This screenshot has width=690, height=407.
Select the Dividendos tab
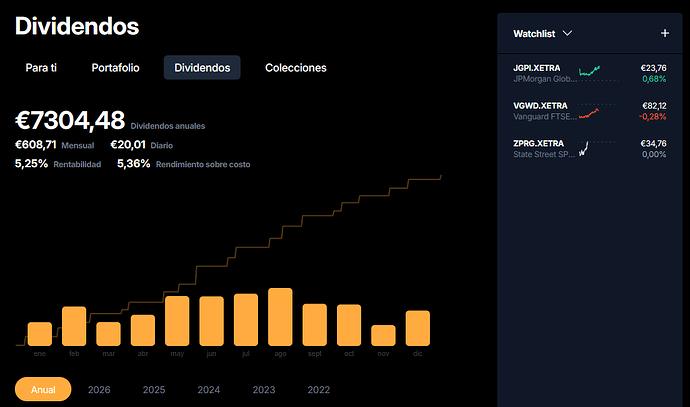pyautogui.click(x=202, y=68)
